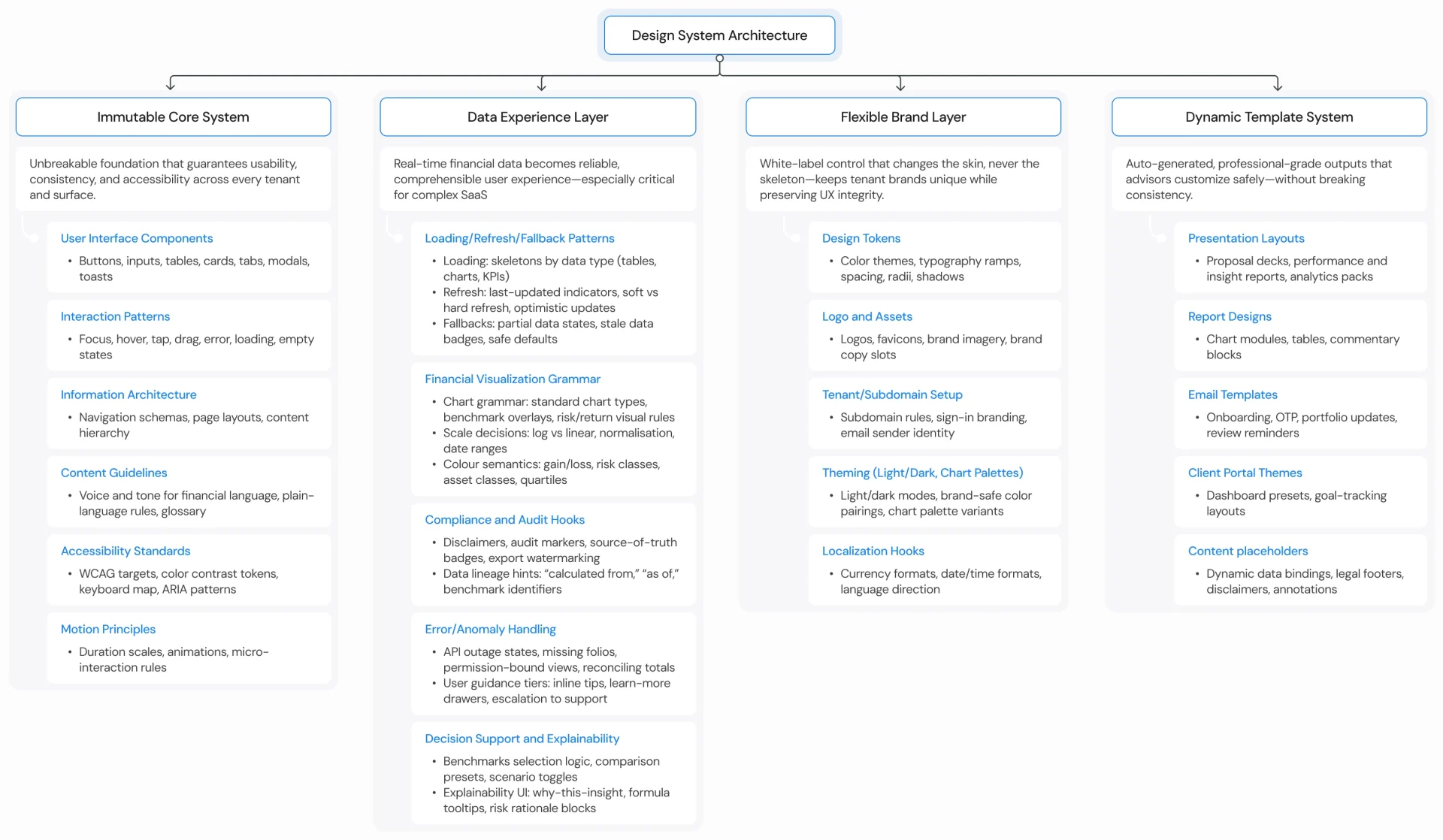
Task: Click the Design System Architecture root box
Action: point(719,35)
